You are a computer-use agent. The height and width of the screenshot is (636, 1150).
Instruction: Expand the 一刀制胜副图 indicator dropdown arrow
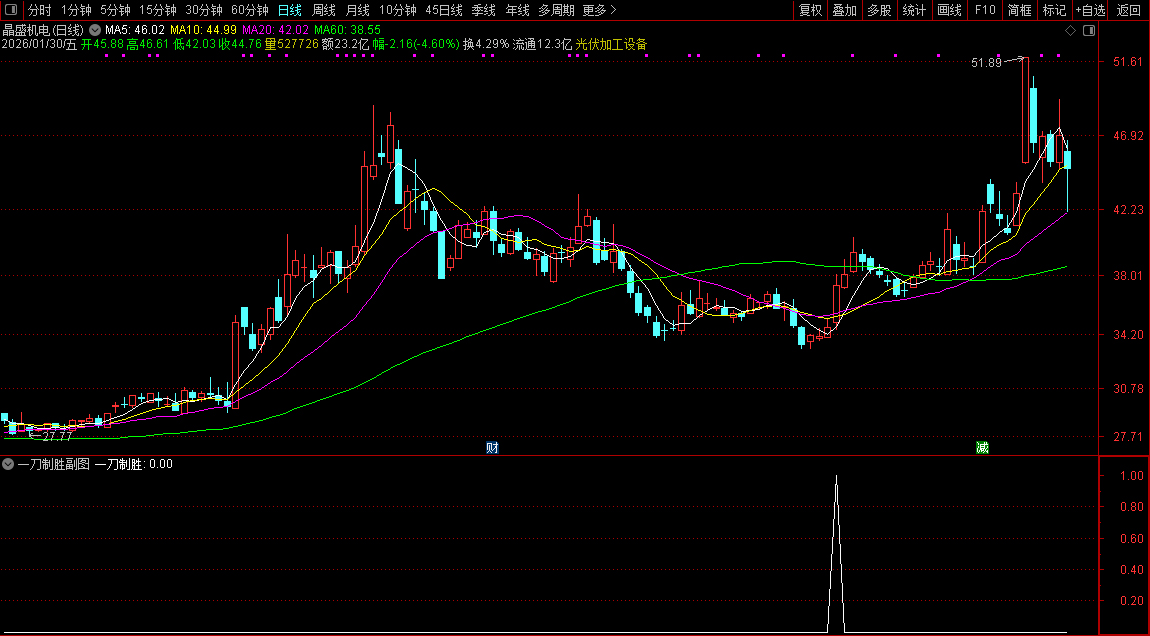(8, 464)
